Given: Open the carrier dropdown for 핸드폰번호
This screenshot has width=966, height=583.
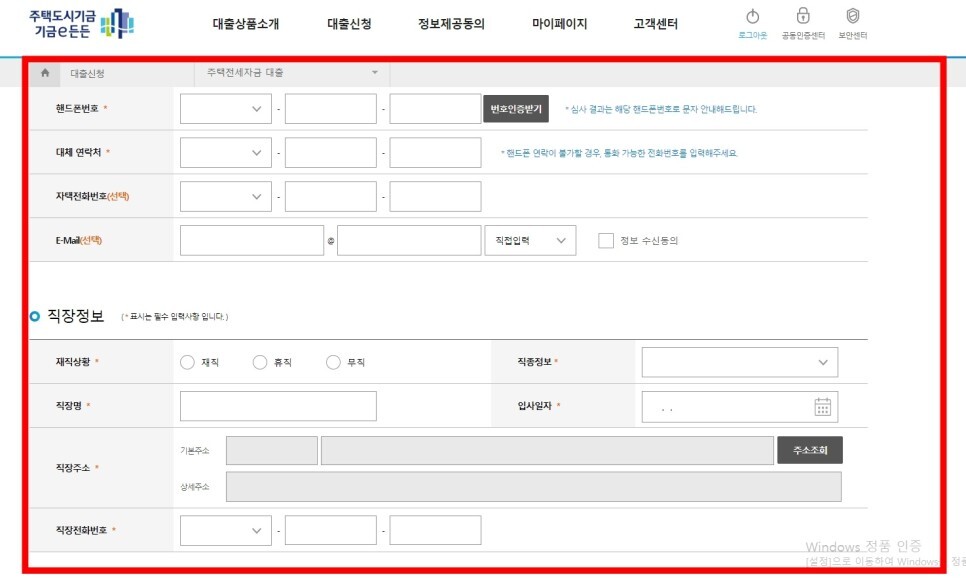Looking at the screenshot, I should point(224,109).
